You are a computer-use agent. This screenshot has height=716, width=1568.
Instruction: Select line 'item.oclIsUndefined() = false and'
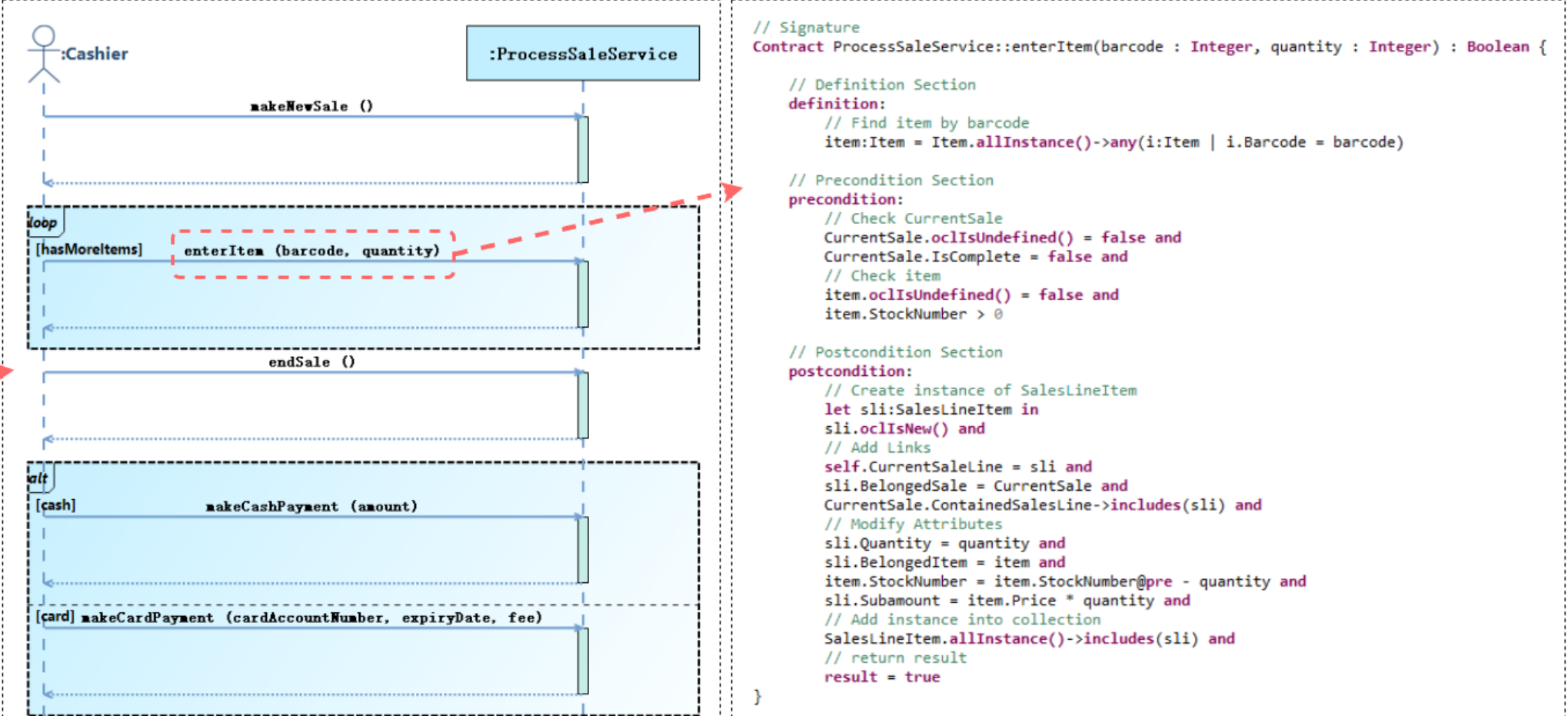(971, 295)
